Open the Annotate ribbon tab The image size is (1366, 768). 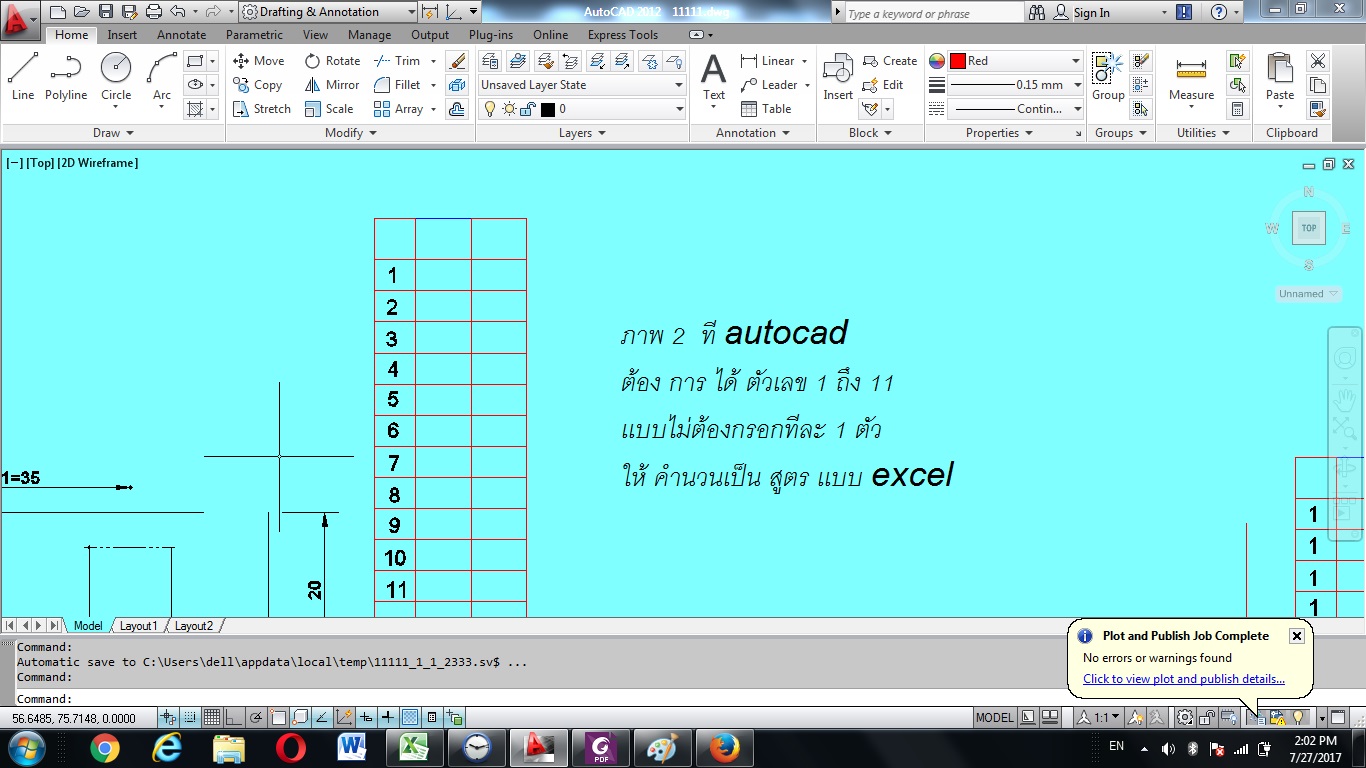(x=181, y=35)
